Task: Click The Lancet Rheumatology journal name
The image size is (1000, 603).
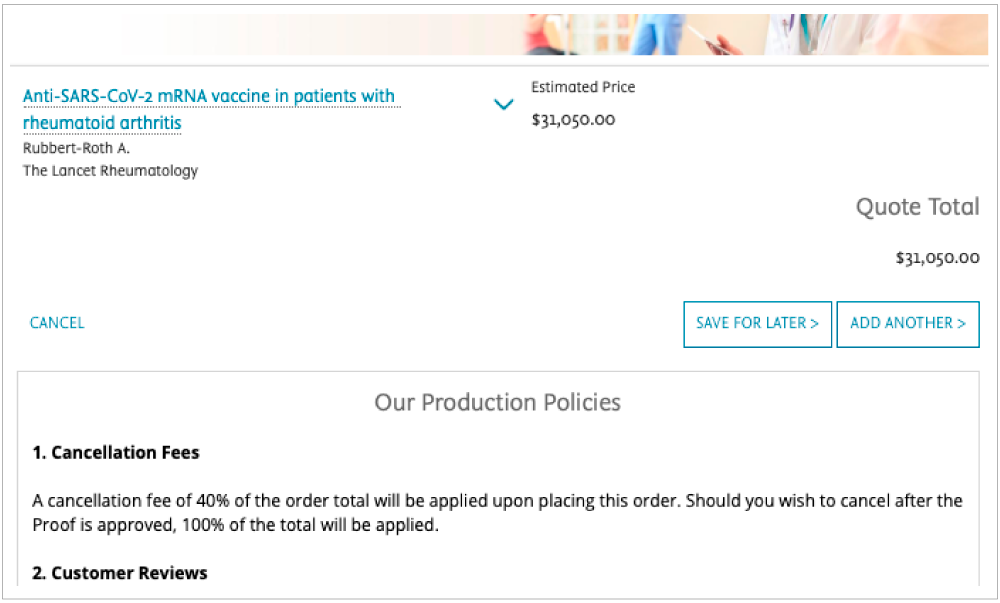Action: (110, 171)
